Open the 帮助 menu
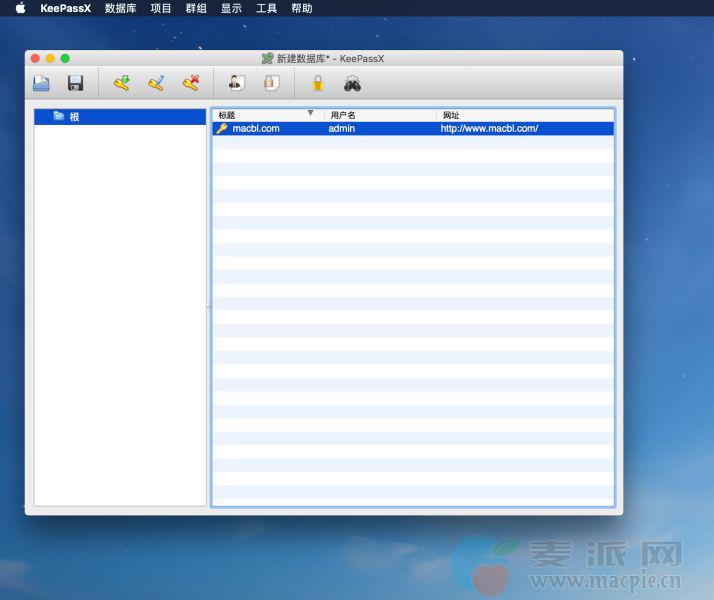 [301, 8]
